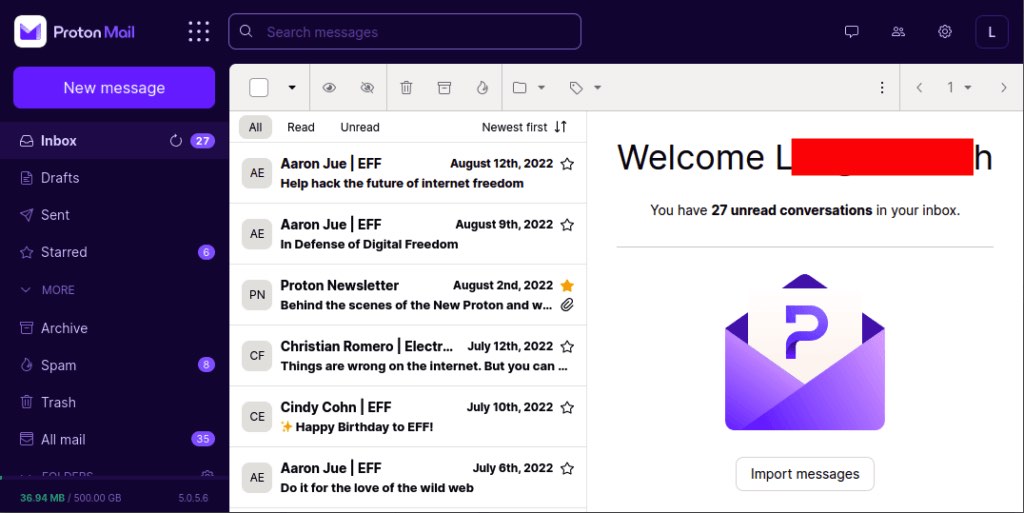Open the Newest first sort dropdown
Viewport: 1024px width, 513px height.
point(524,127)
